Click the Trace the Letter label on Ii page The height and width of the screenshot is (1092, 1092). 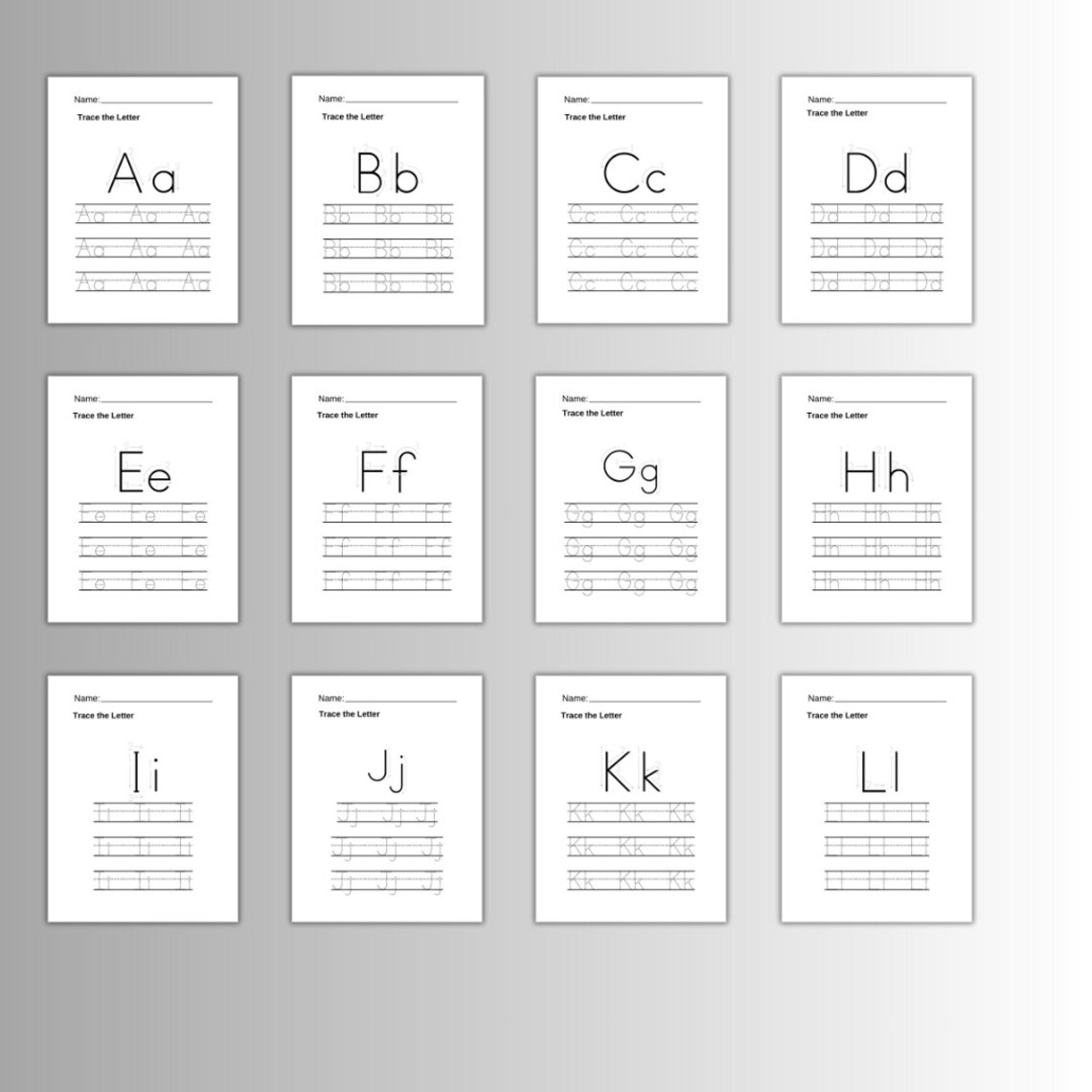(x=105, y=715)
